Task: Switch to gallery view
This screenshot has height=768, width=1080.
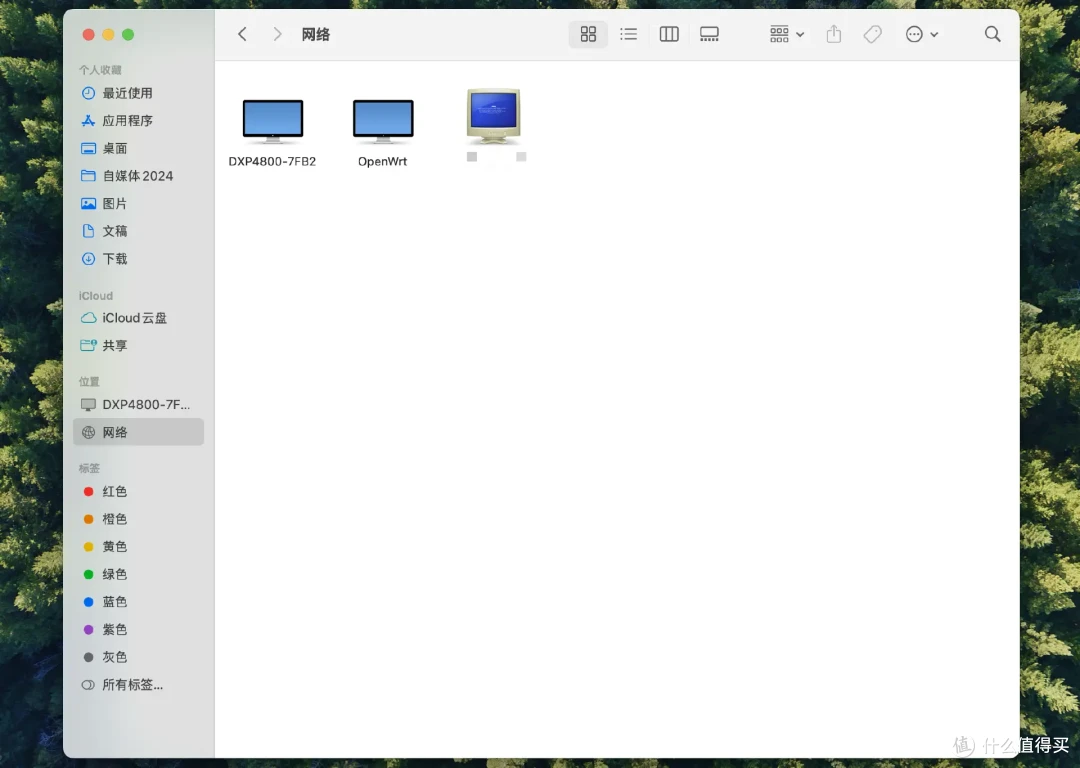Action: click(x=709, y=34)
